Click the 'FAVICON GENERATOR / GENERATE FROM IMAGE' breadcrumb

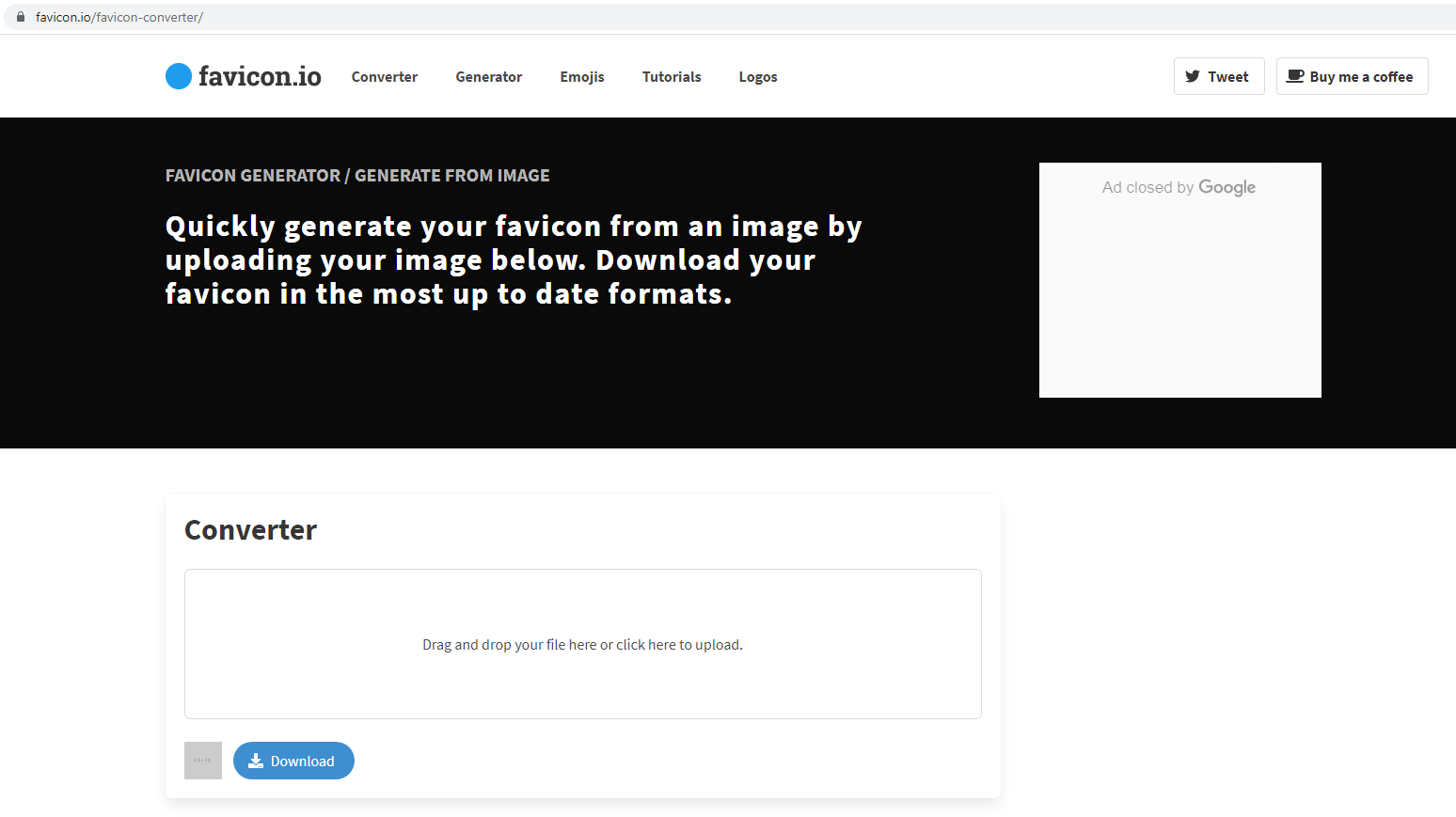357,176
